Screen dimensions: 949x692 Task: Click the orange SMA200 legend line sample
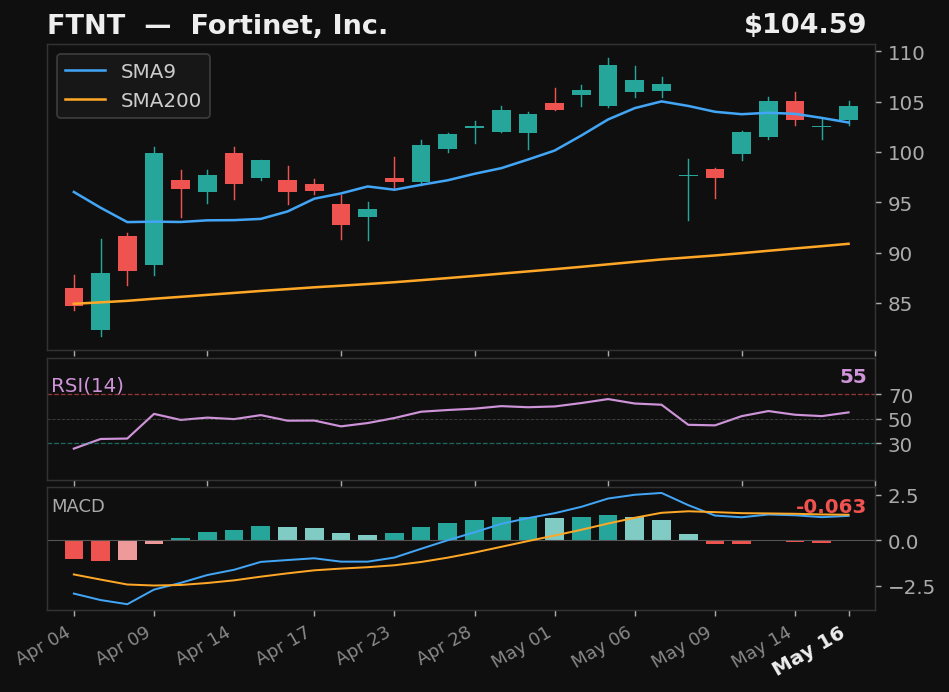[85, 101]
